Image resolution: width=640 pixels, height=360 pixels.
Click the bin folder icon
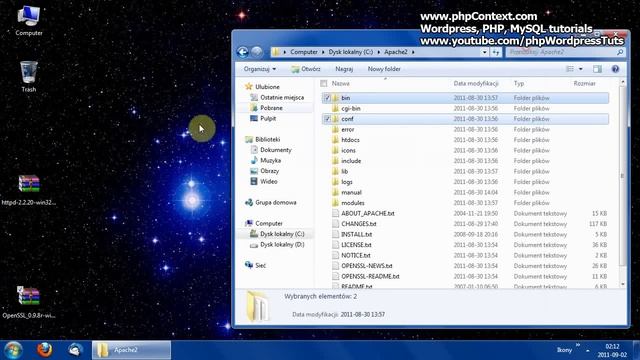point(336,98)
